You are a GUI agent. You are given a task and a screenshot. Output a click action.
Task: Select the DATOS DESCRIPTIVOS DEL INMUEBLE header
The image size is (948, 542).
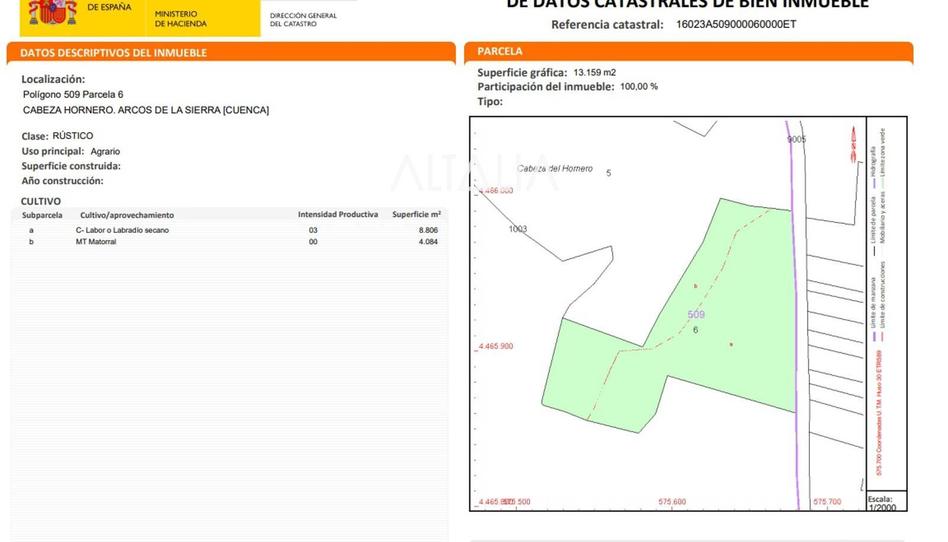[x=114, y=52]
